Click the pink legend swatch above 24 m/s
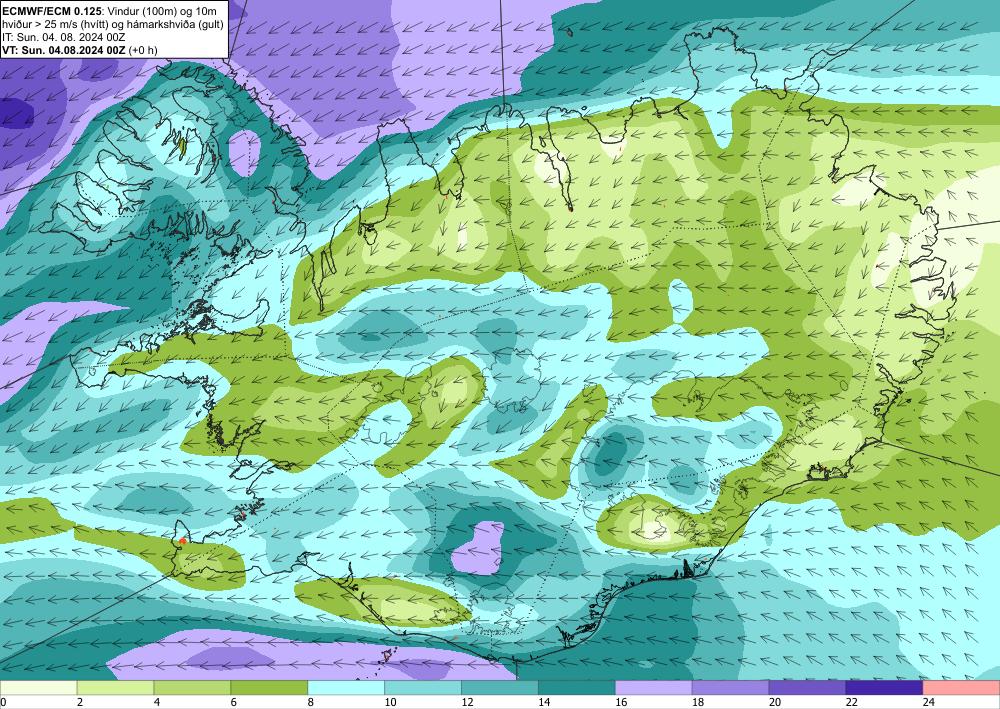Screen dimensions: 1000x709 (961, 688)
